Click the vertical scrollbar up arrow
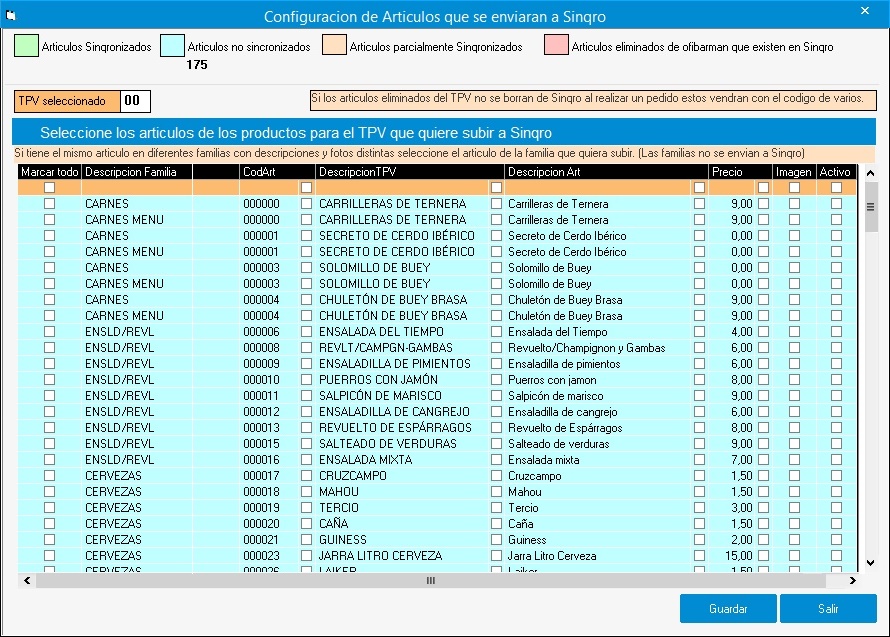 870,173
